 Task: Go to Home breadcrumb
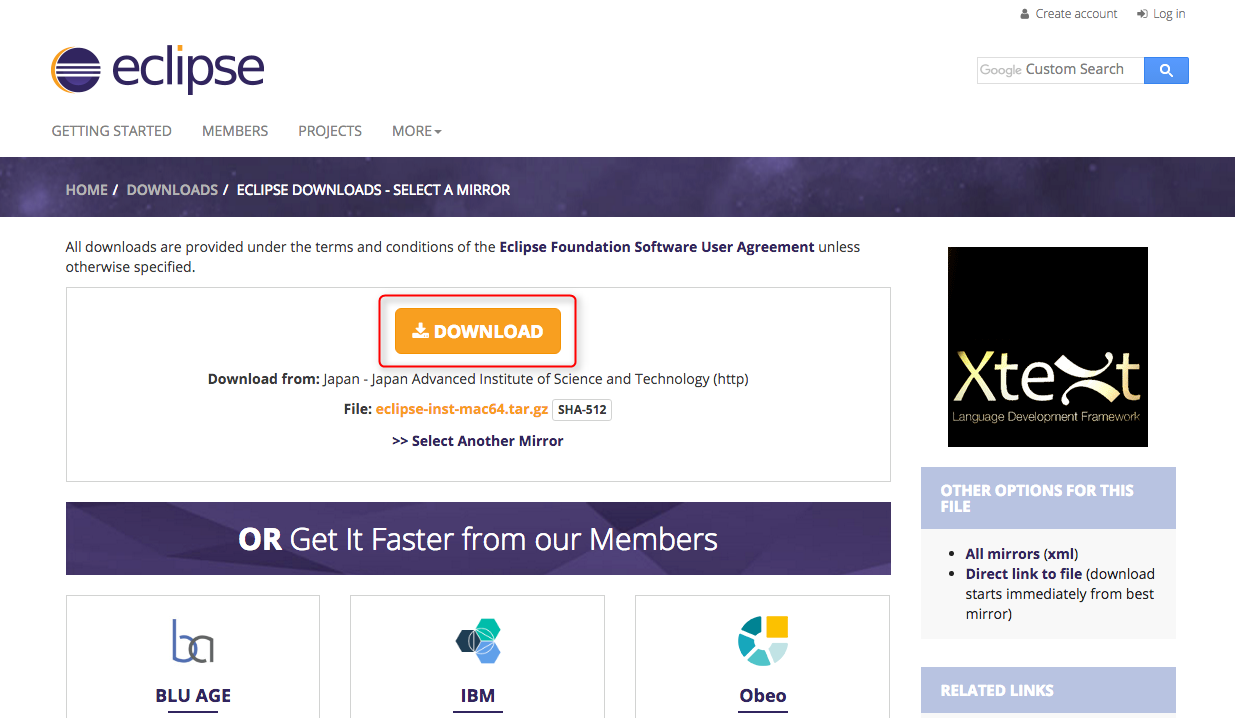point(87,190)
